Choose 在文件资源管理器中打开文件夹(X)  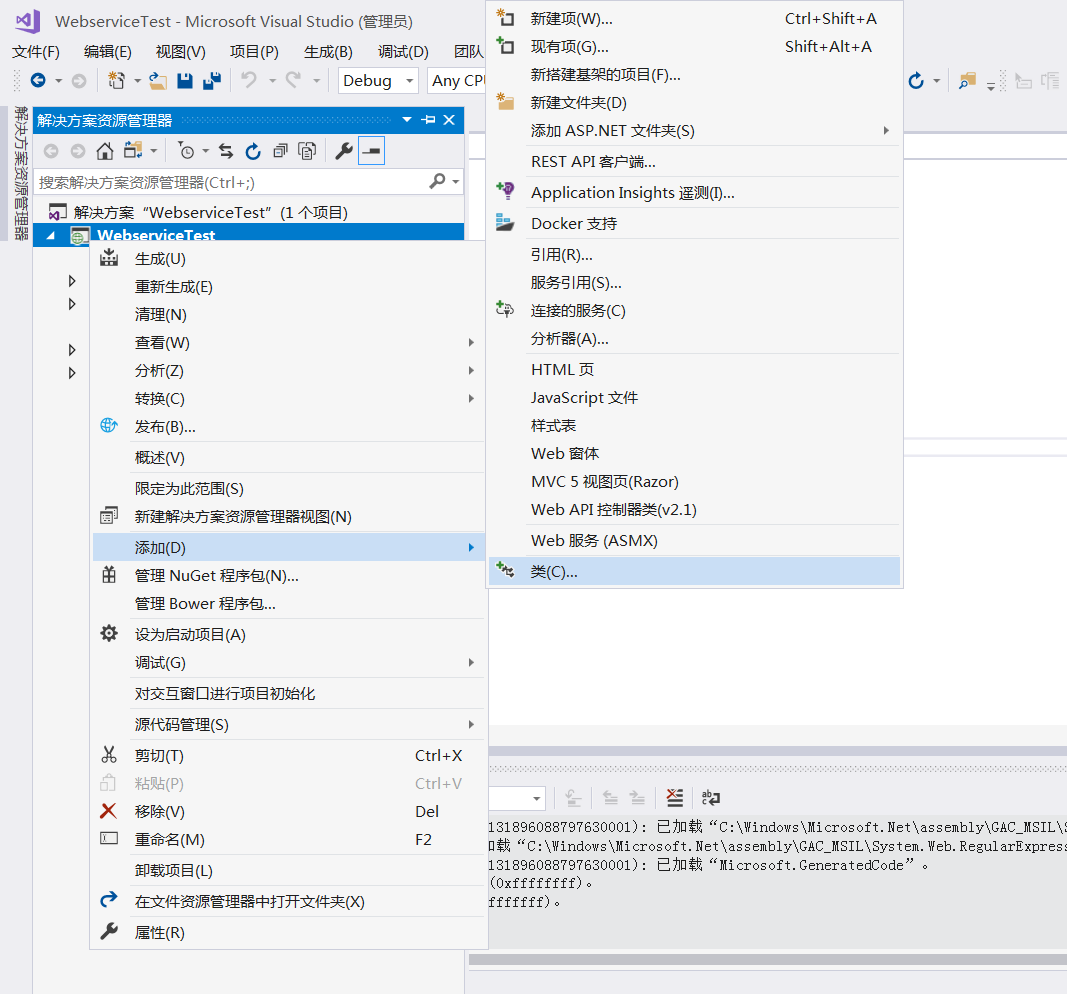pyautogui.click(x=288, y=901)
